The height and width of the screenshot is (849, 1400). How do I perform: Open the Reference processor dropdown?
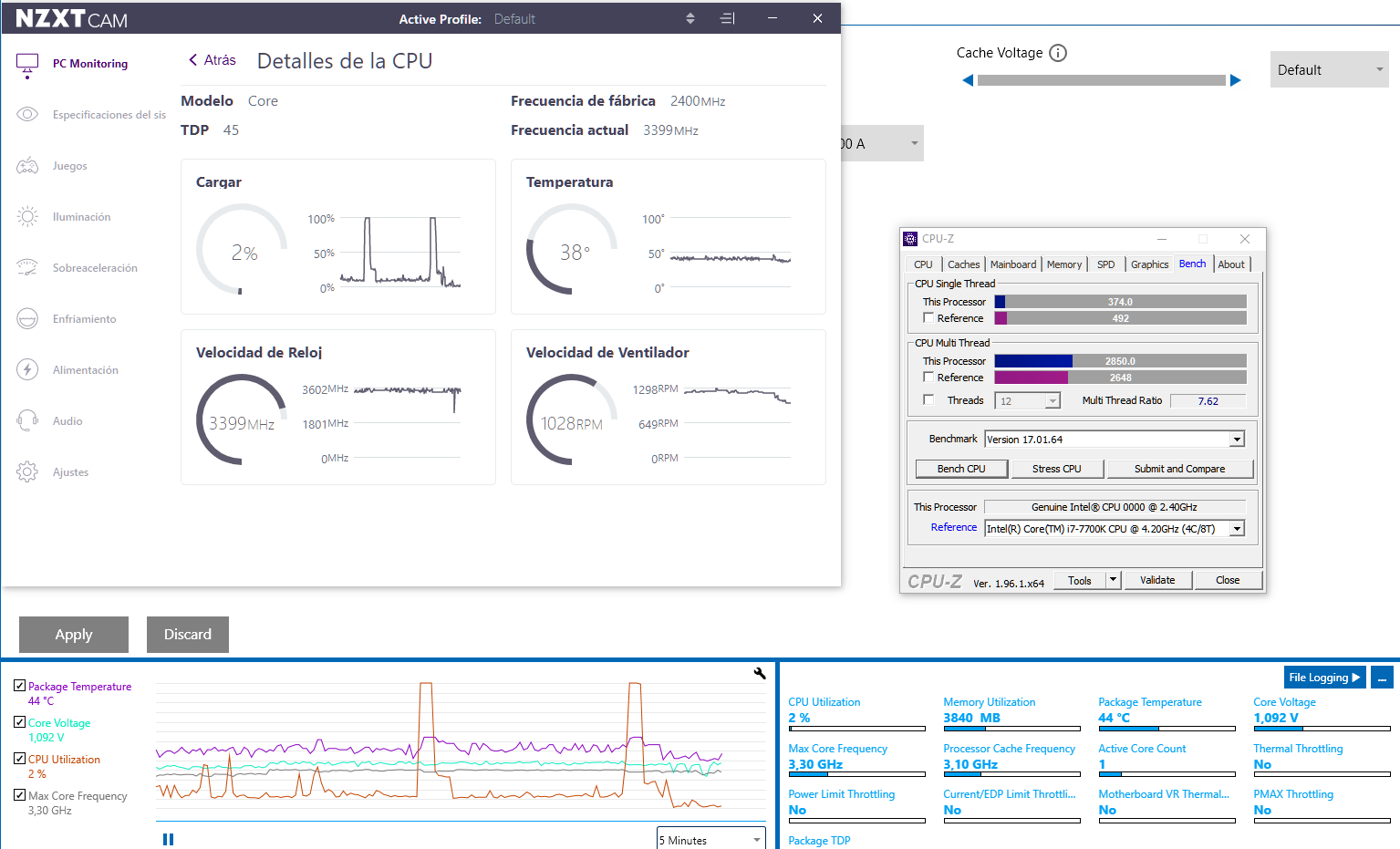(x=1237, y=529)
